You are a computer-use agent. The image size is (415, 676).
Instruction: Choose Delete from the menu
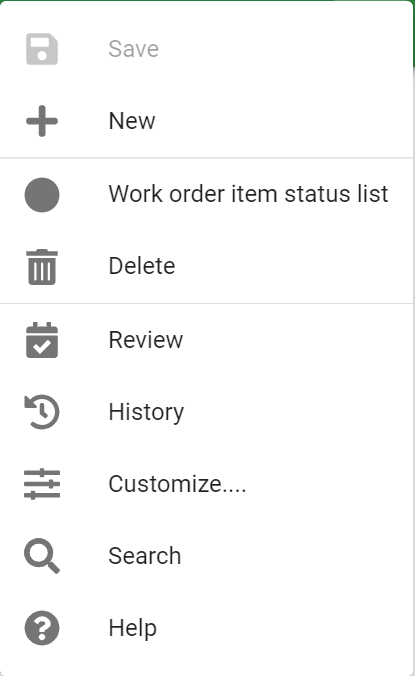coord(206,266)
